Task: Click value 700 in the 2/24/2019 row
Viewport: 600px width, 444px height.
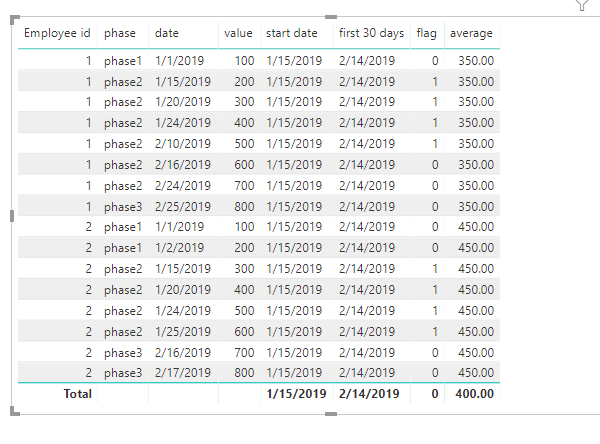Action: click(244, 186)
